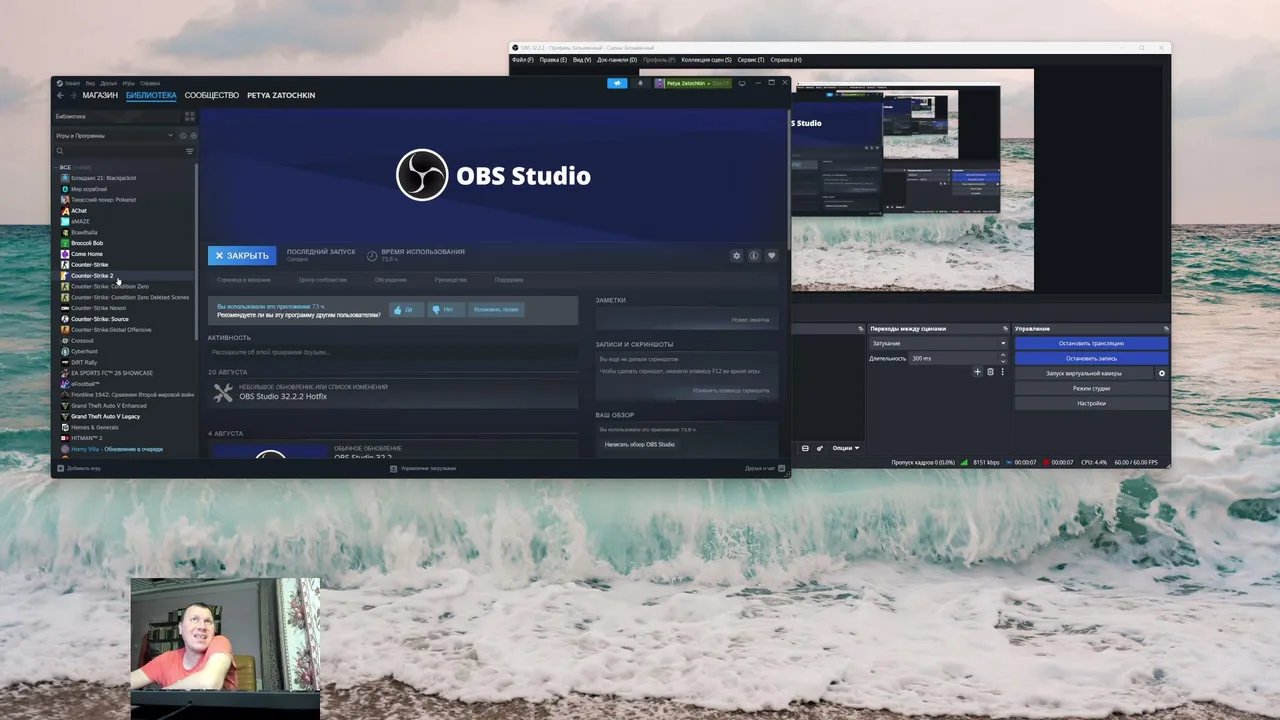The width and height of the screenshot is (1280, 720).
Task: Click the blue 'ЗАКРЫТЬ' button in Steam
Action: [x=242, y=256]
